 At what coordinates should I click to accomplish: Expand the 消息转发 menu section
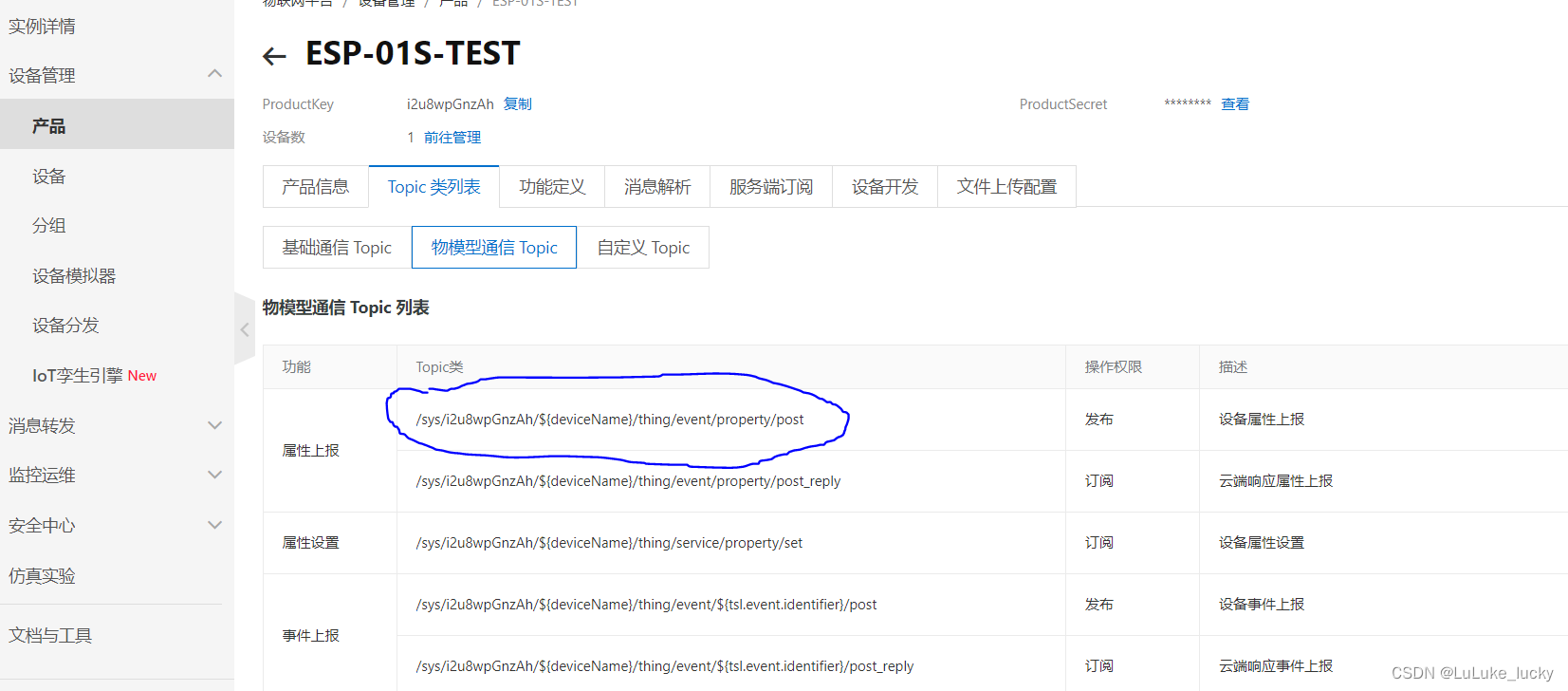[214, 425]
